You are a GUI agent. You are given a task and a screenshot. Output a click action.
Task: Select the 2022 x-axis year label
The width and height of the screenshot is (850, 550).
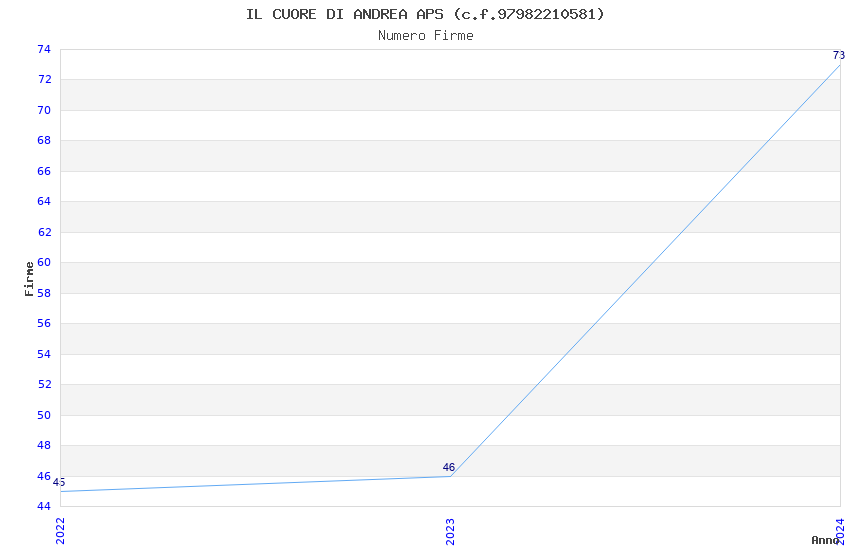[x=60, y=530]
